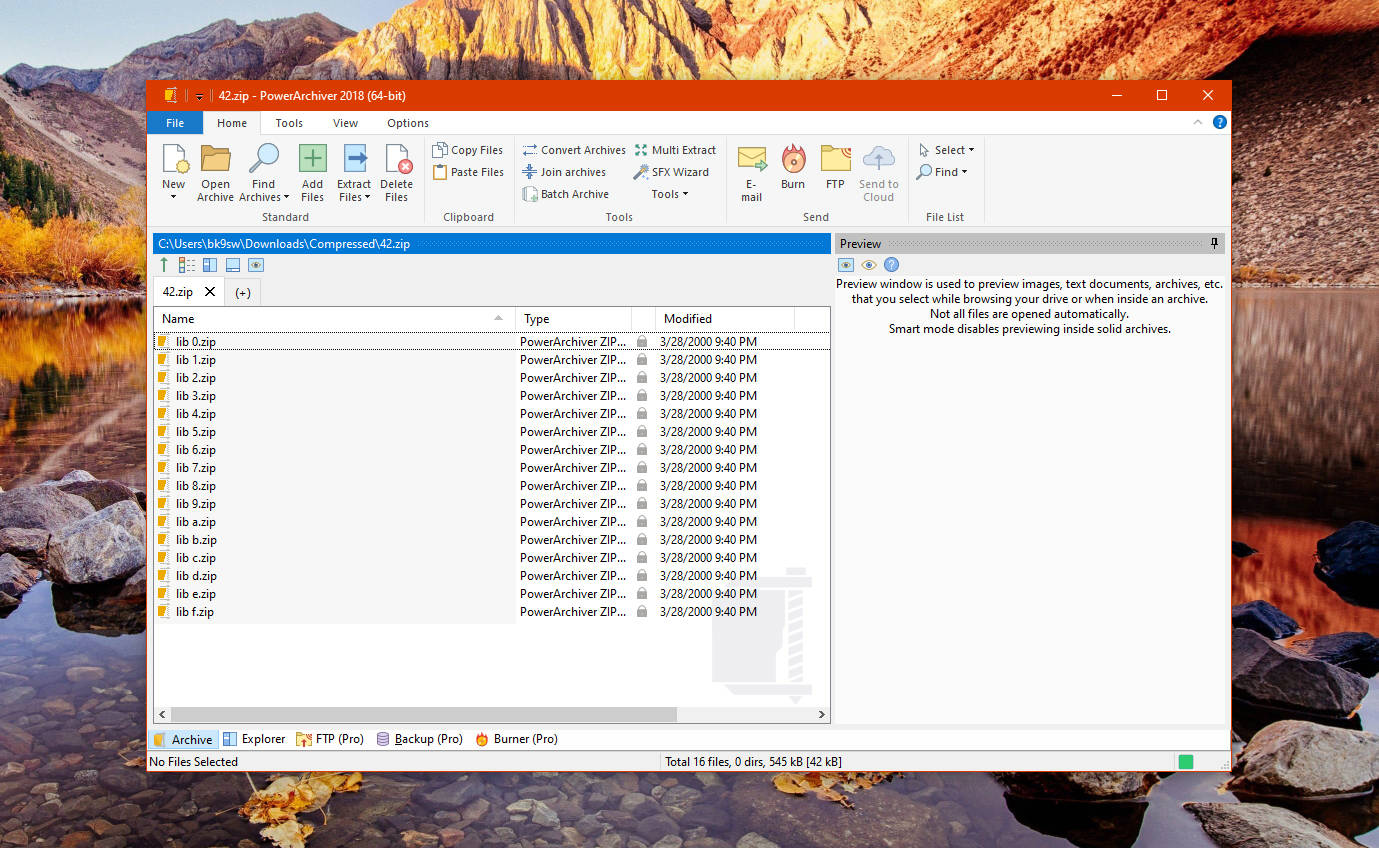Launch Join archives tool
The width and height of the screenshot is (1379, 848).
[564, 172]
